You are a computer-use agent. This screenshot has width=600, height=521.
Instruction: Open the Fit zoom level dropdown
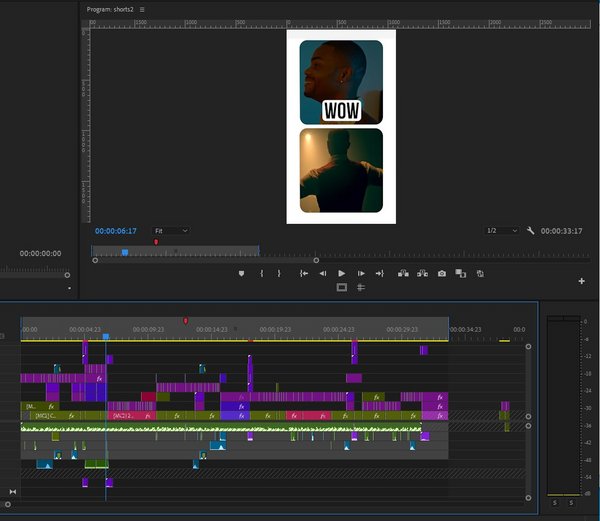(171, 231)
